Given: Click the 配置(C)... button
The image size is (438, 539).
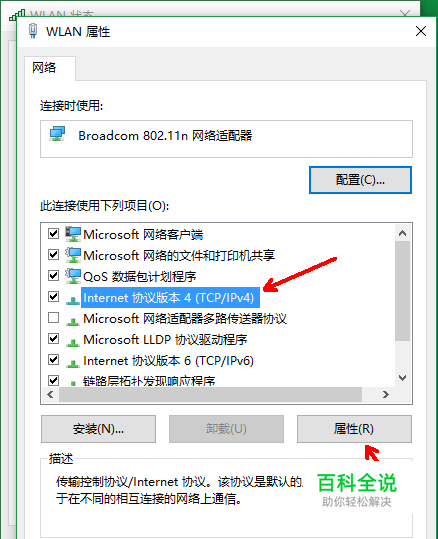Looking at the screenshot, I should [x=360, y=180].
